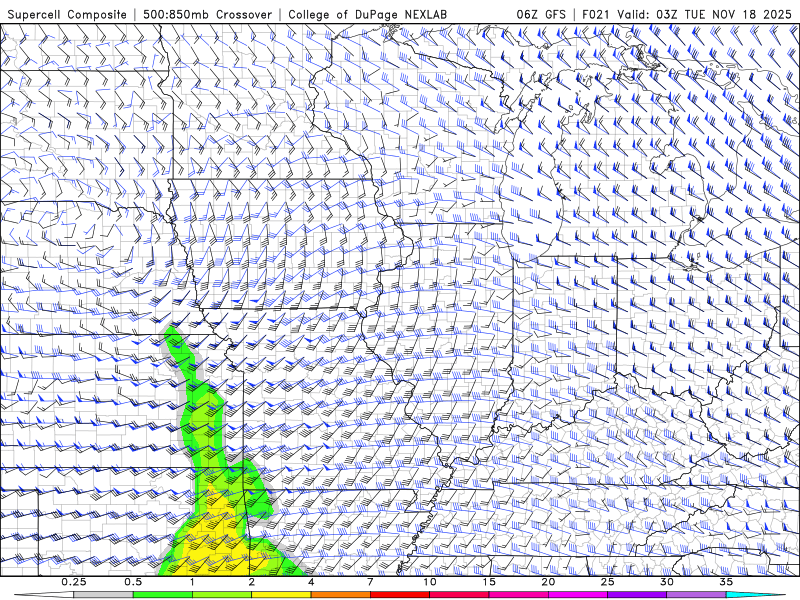Click the orange 4–7 legend swatch
Image resolution: width=800 pixels, height=600 pixels.
[340, 595]
